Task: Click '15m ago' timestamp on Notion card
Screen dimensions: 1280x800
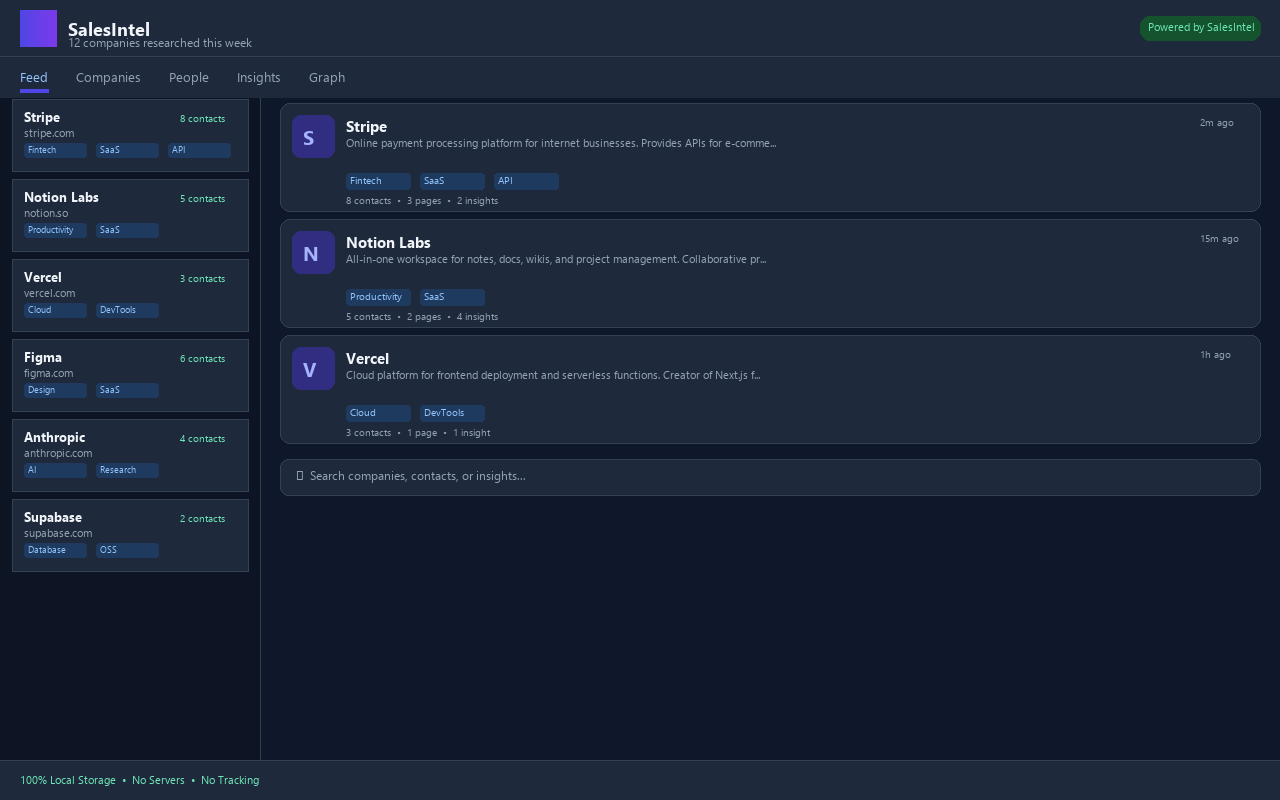Action: [1219, 239]
